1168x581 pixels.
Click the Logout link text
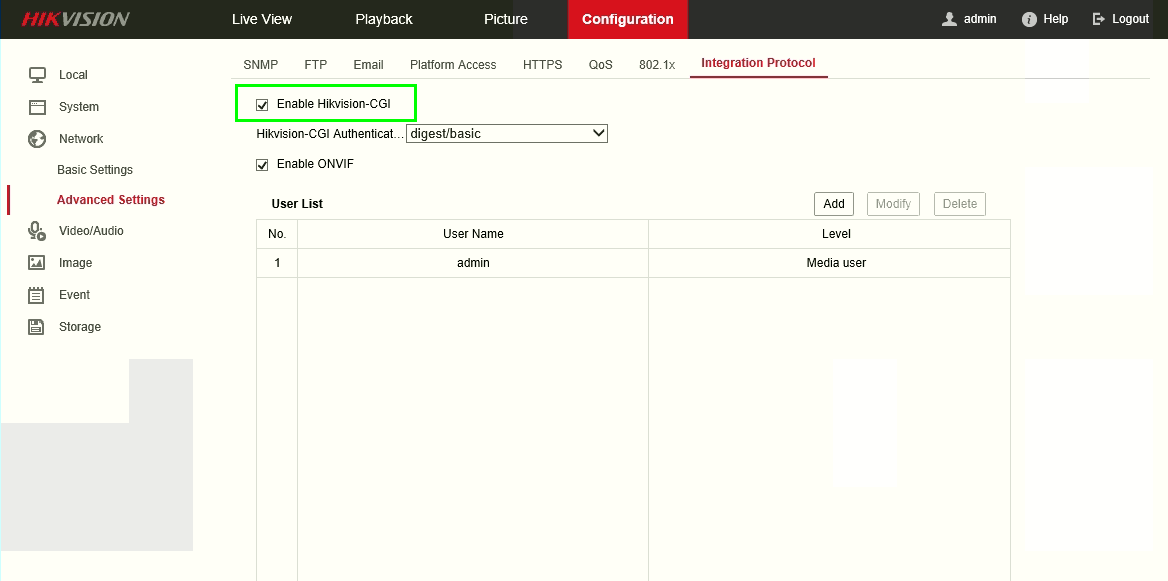(x=1131, y=19)
